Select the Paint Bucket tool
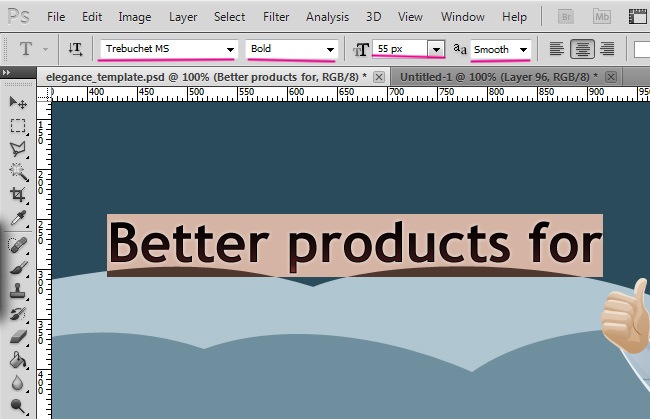650x419 pixels. click(x=18, y=360)
